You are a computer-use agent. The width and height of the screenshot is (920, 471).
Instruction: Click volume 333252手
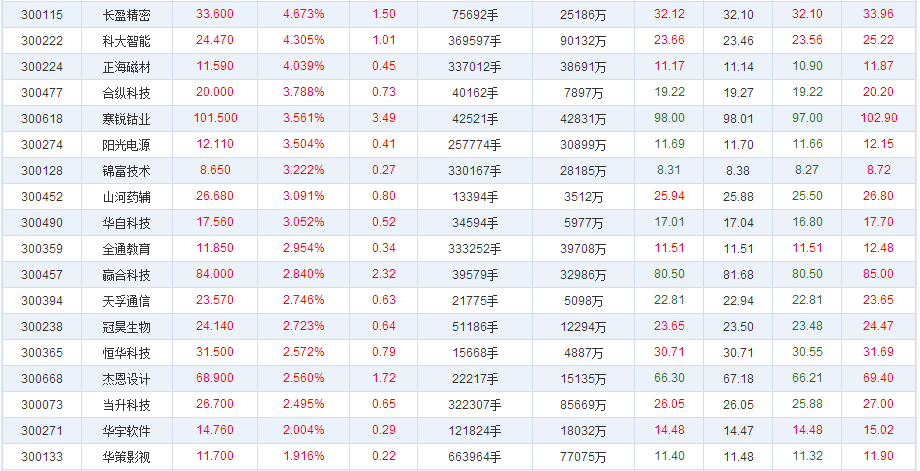pos(476,249)
